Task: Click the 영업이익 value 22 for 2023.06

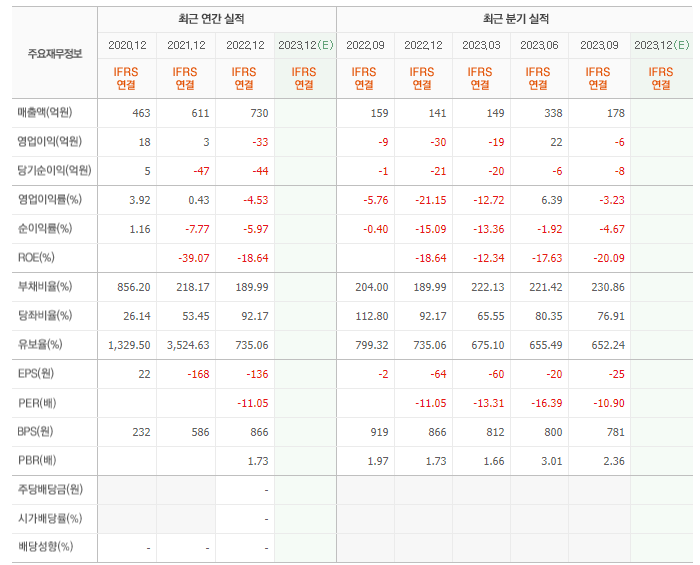Action: pos(556,142)
